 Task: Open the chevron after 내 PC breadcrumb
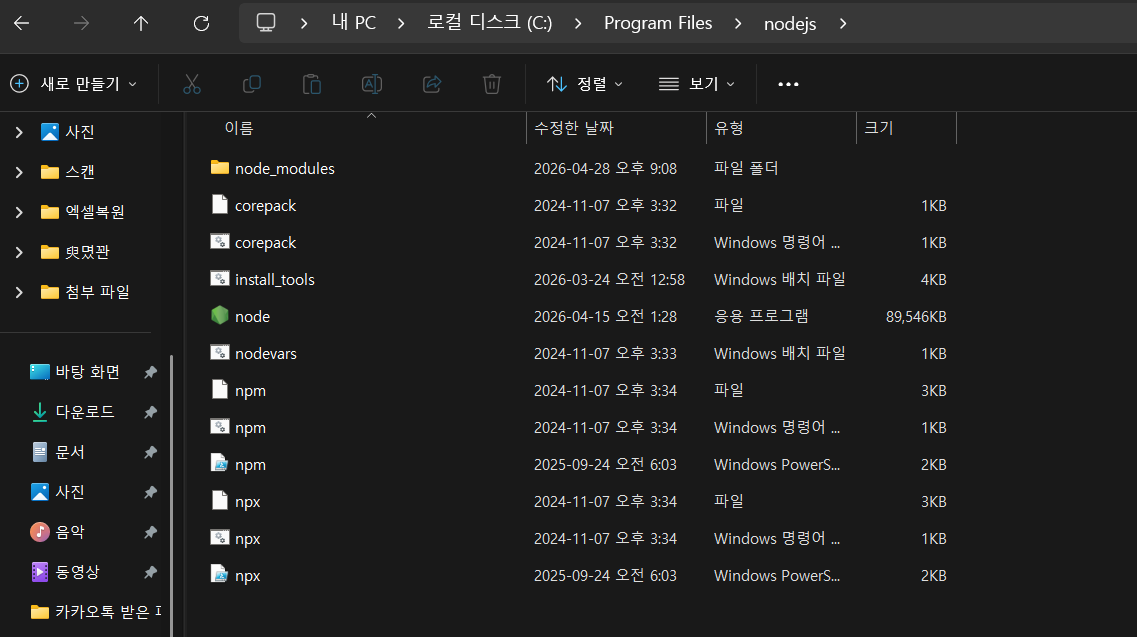401,23
